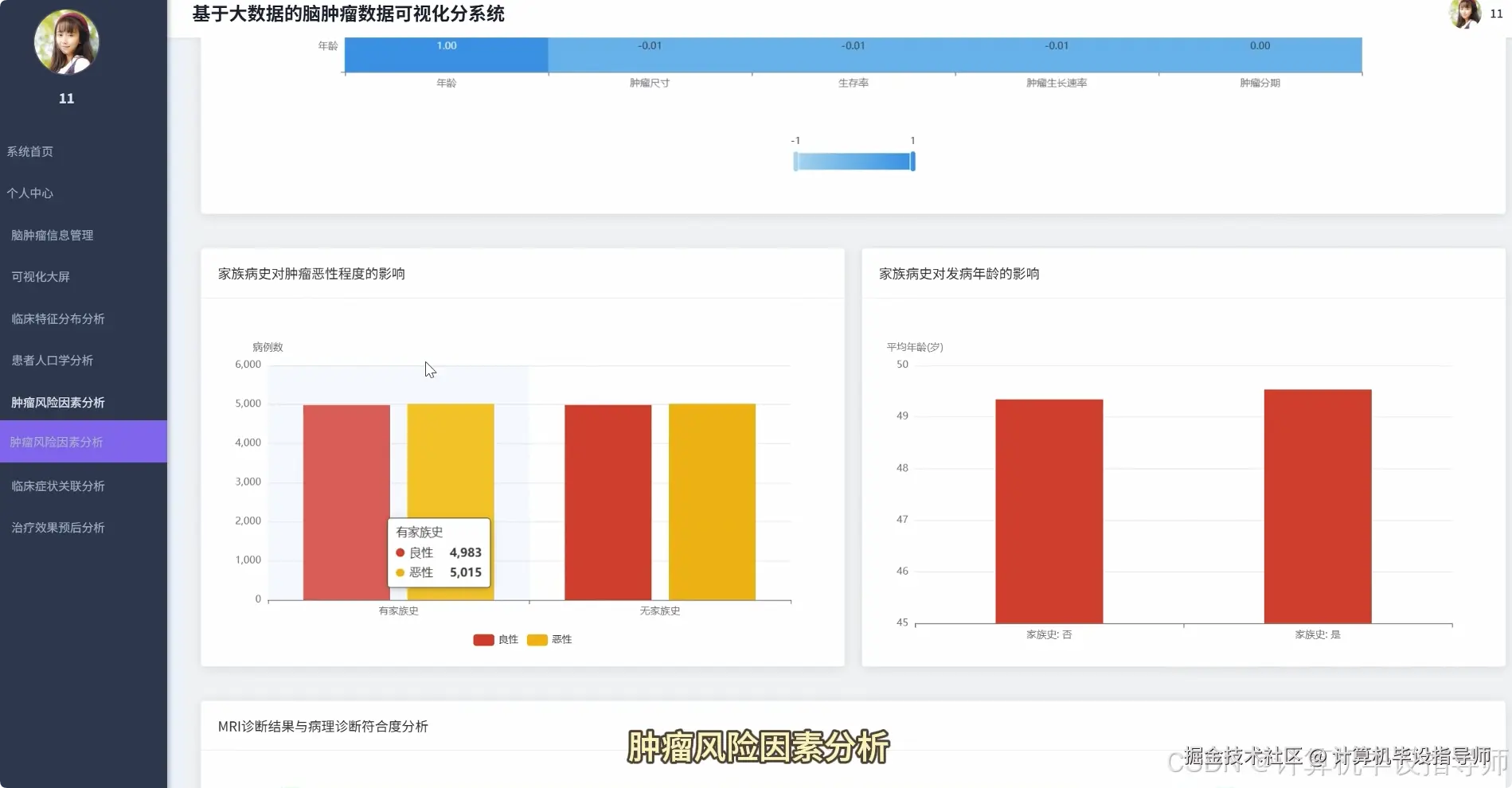Image resolution: width=1512 pixels, height=788 pixels.
Task: Click the 家族史: 是 average age bar
Action: click(x=1318, y=506)
